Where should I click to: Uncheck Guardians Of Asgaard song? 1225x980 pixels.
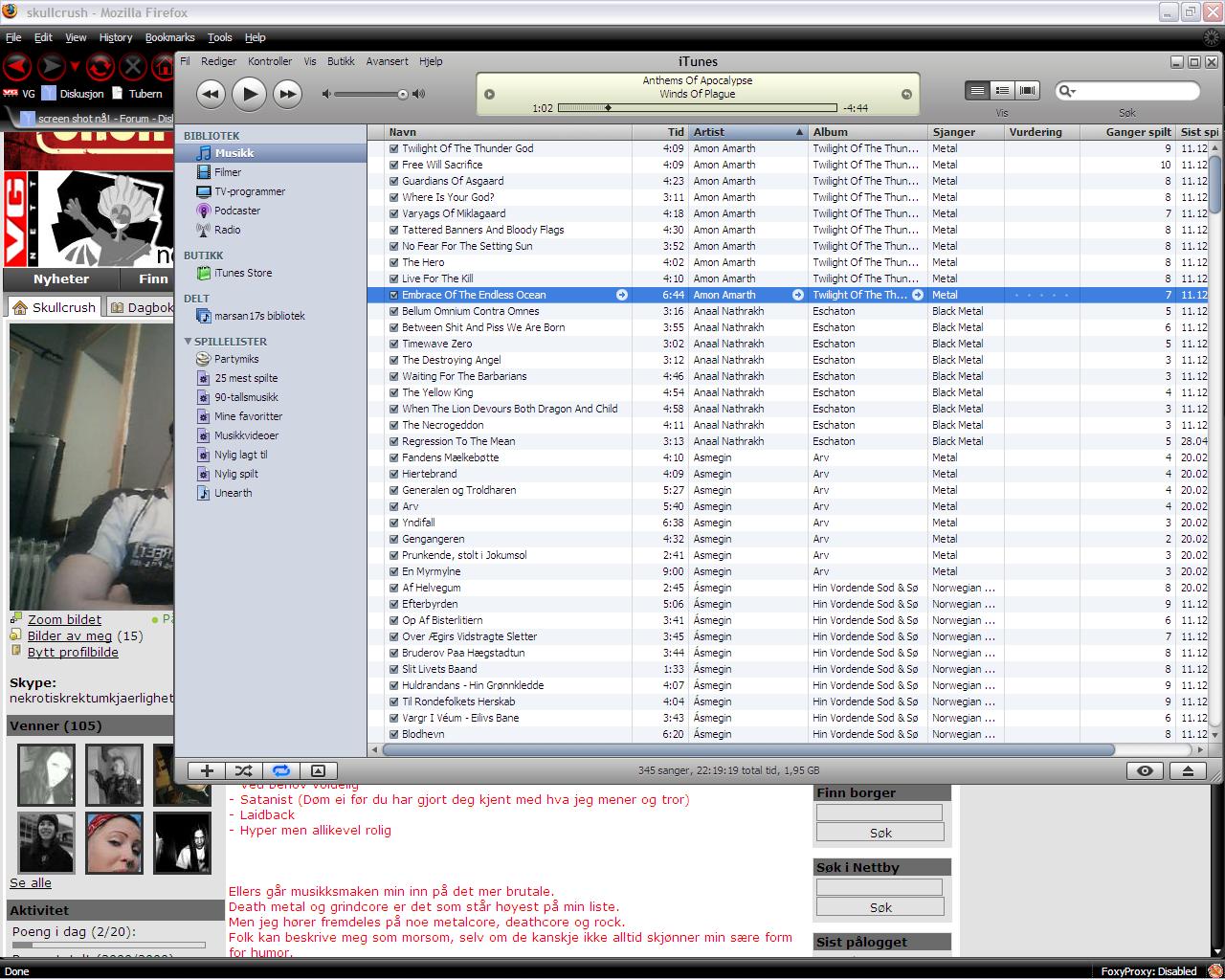pyautogui.click(x=393, y=181)
